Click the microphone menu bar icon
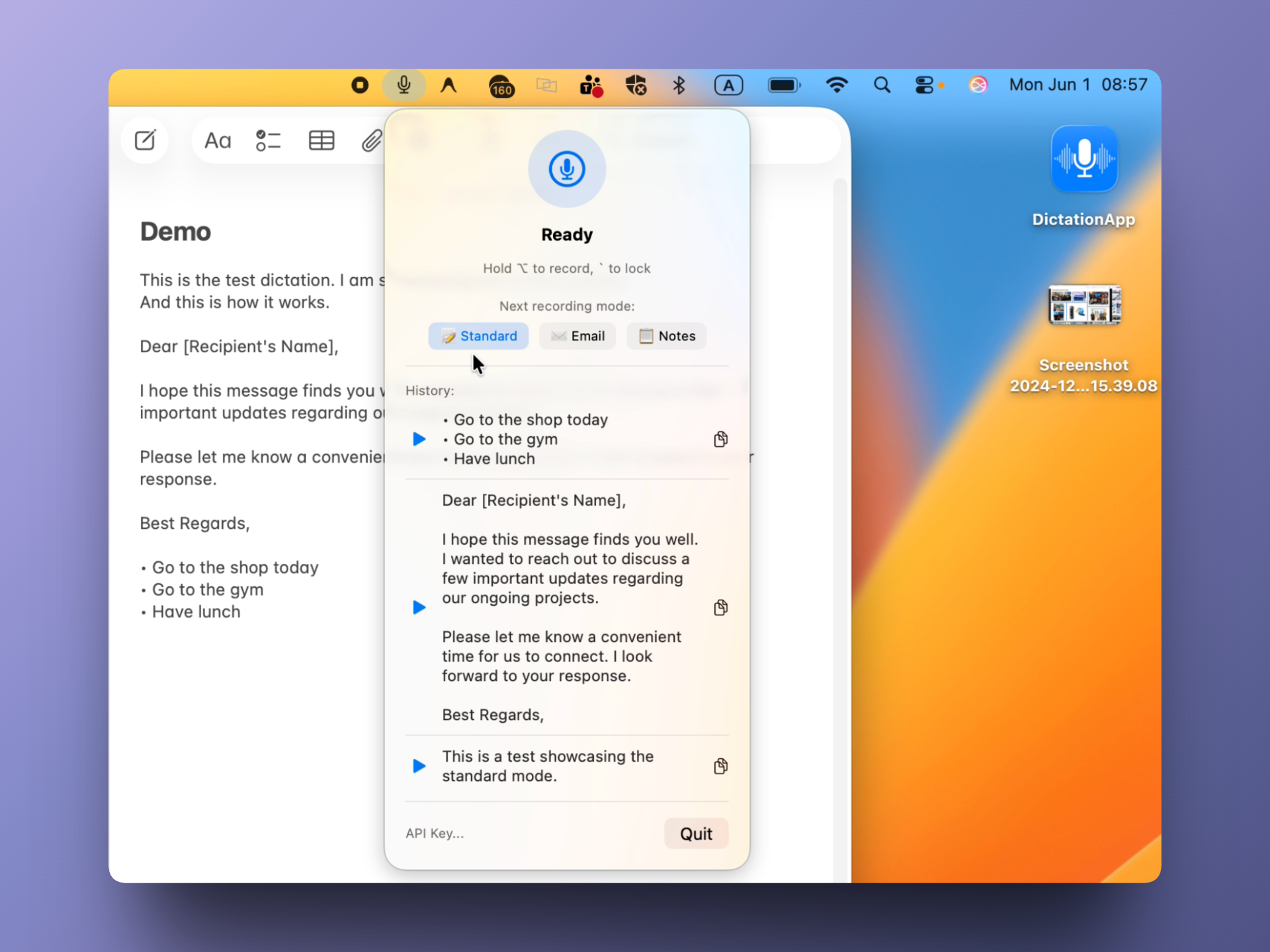The width and height of the screenshot is (1270, 952). 403,85
